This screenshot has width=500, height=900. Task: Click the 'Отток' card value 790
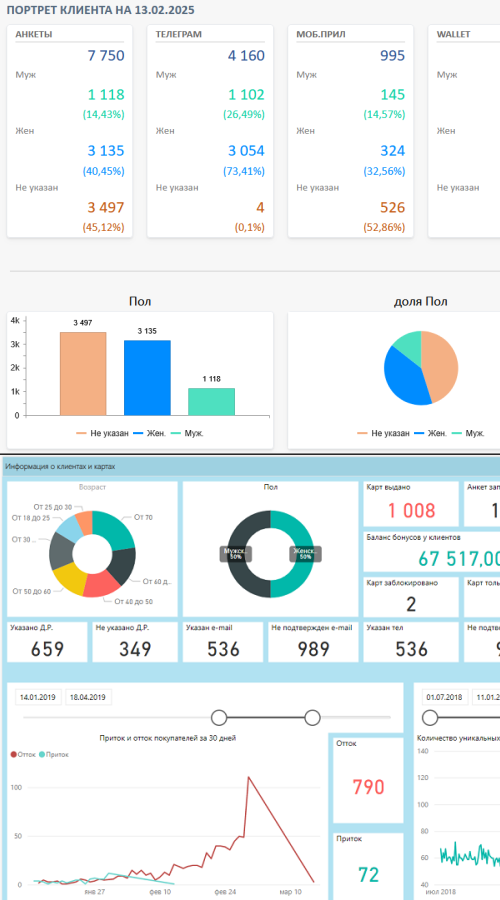368,786
